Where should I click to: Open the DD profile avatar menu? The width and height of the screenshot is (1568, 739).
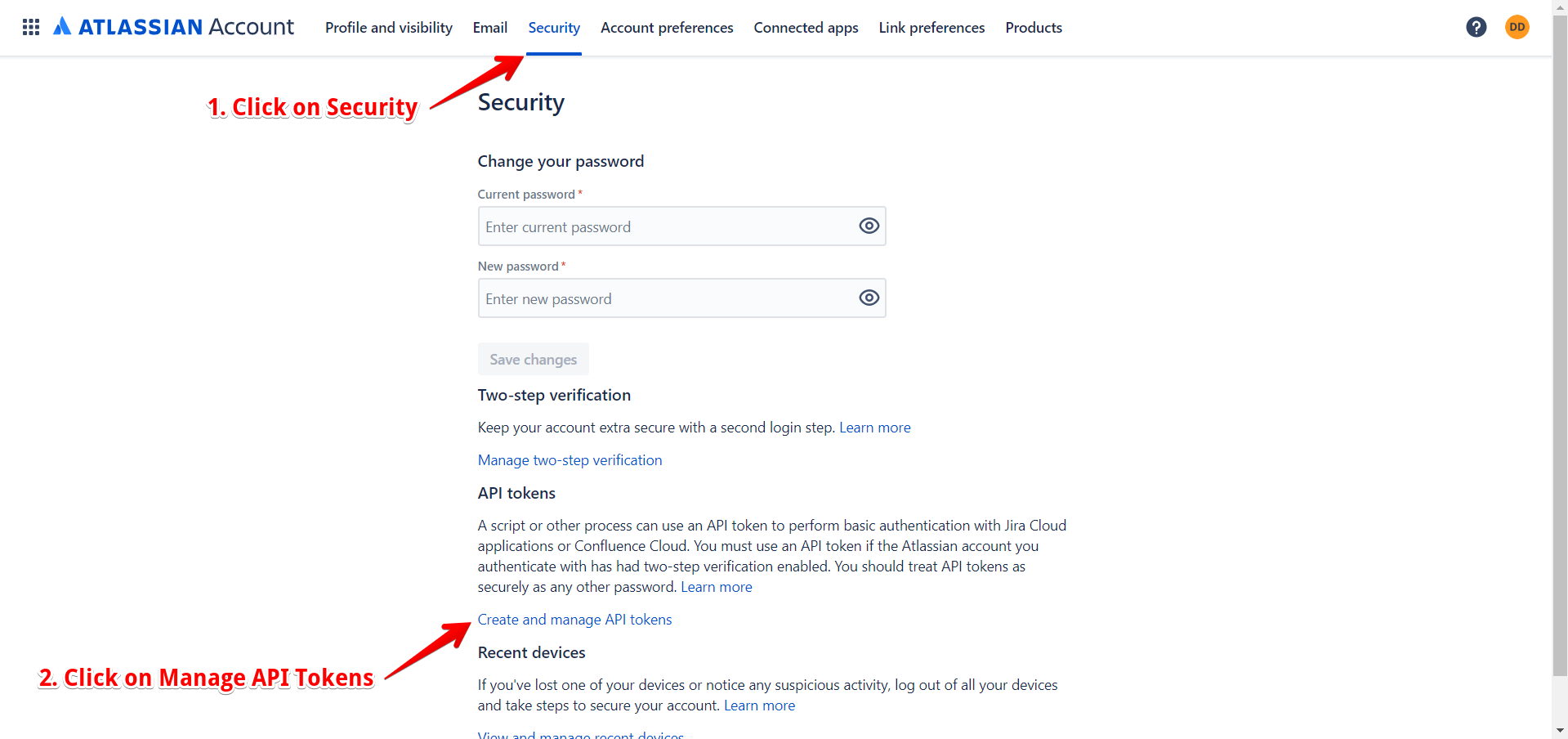click(x=1517, y=26)
